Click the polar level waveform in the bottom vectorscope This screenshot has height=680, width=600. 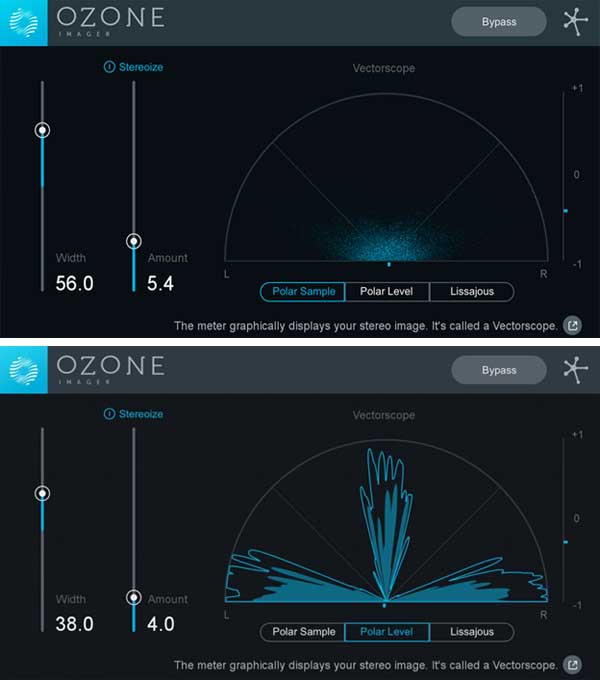pos(386,525)
